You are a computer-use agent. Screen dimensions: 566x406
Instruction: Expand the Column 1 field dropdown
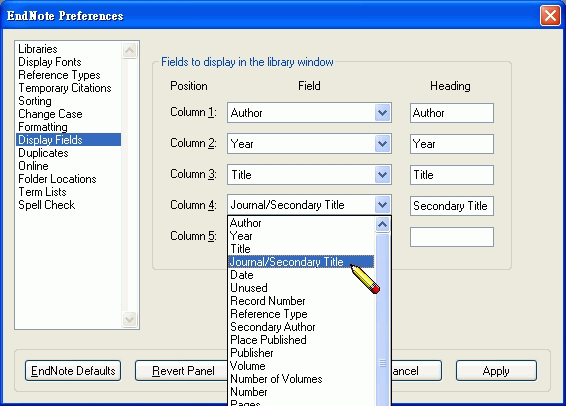tap(382, 113)
